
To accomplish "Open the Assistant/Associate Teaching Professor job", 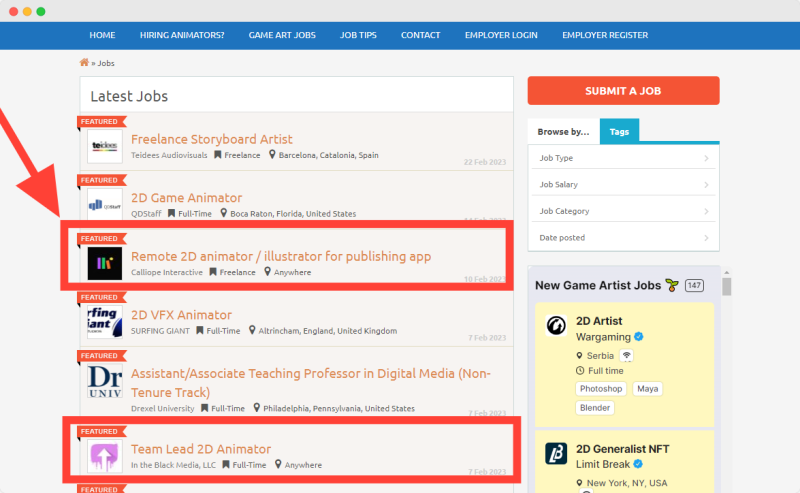I will [x=311, y=383].
